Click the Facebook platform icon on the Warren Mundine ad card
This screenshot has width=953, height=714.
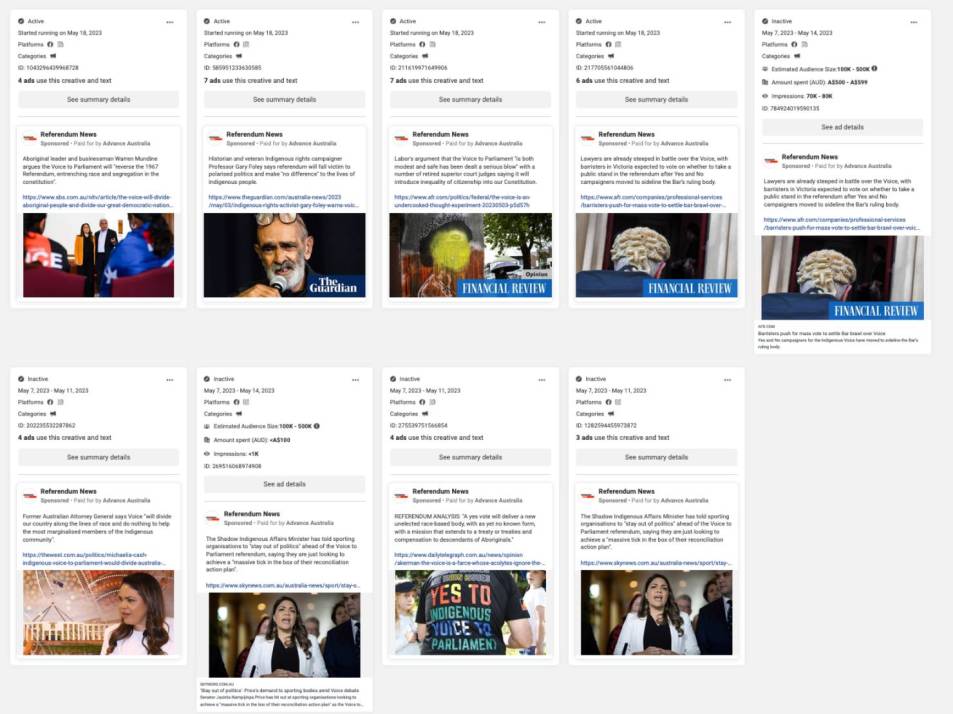pos(50,44)
